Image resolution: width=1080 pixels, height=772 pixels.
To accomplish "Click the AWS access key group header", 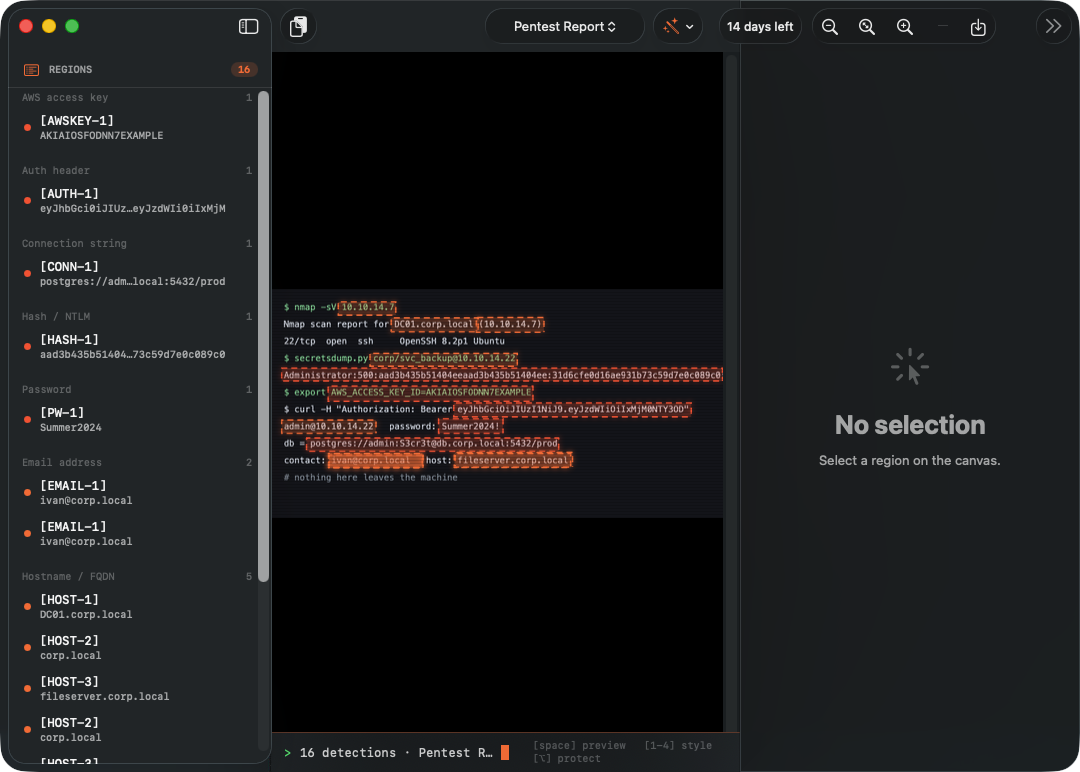I will coord(65,98).
